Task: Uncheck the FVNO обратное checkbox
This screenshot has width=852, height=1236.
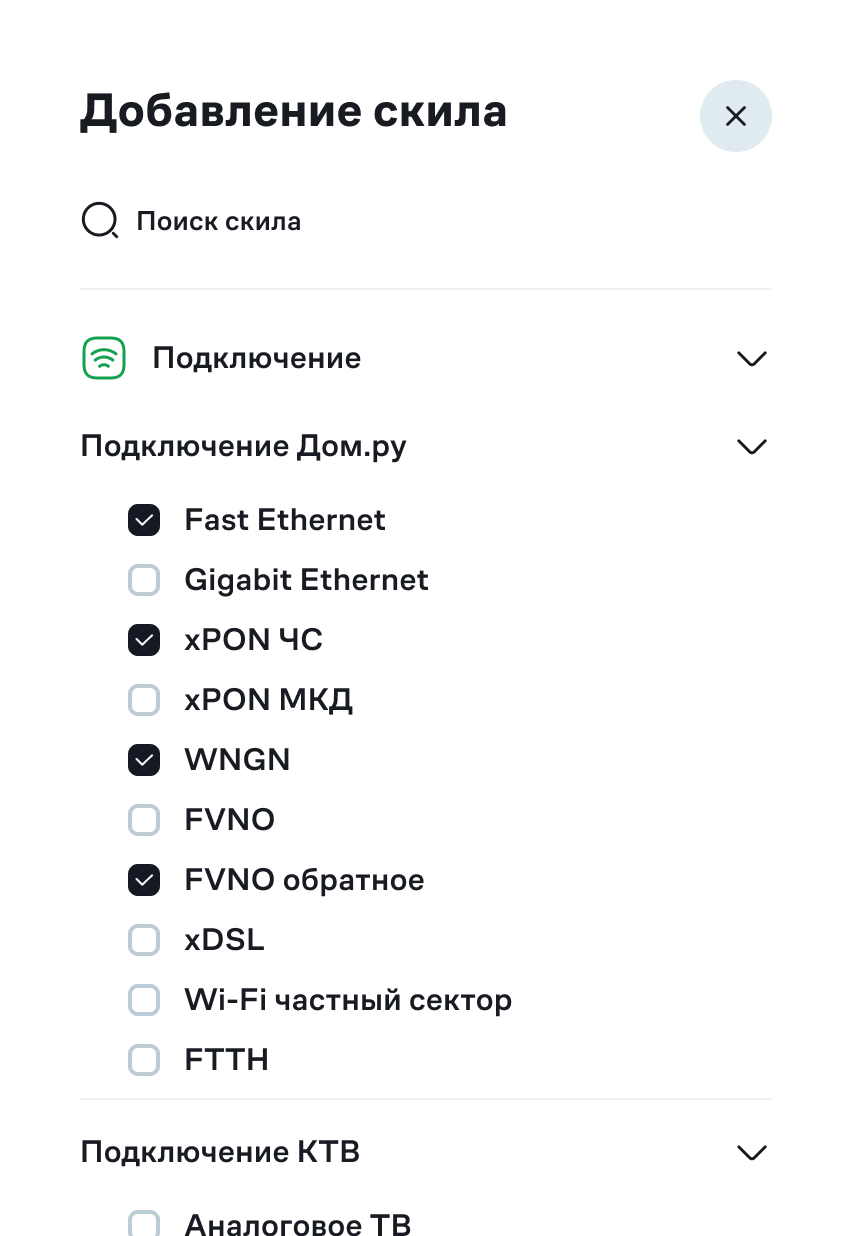Action: [144, 880]
